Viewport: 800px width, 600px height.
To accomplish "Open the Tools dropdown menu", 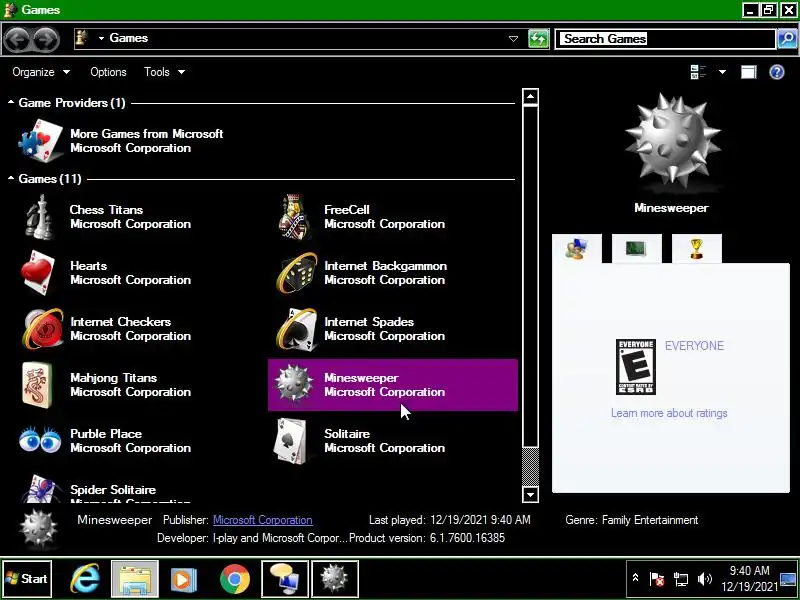I will pos(164,72).
